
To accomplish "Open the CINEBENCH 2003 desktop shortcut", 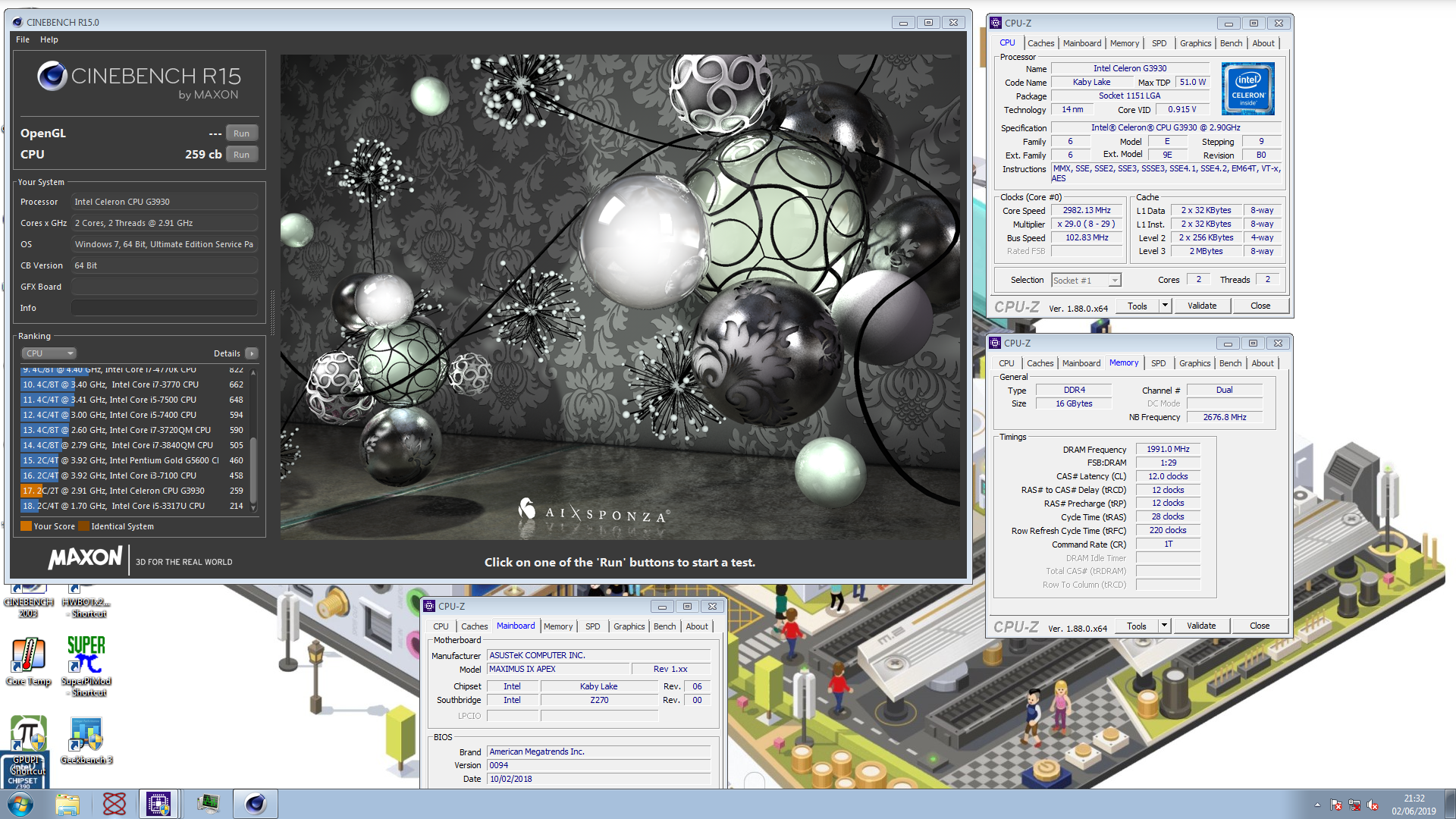I will click(28, 601).
